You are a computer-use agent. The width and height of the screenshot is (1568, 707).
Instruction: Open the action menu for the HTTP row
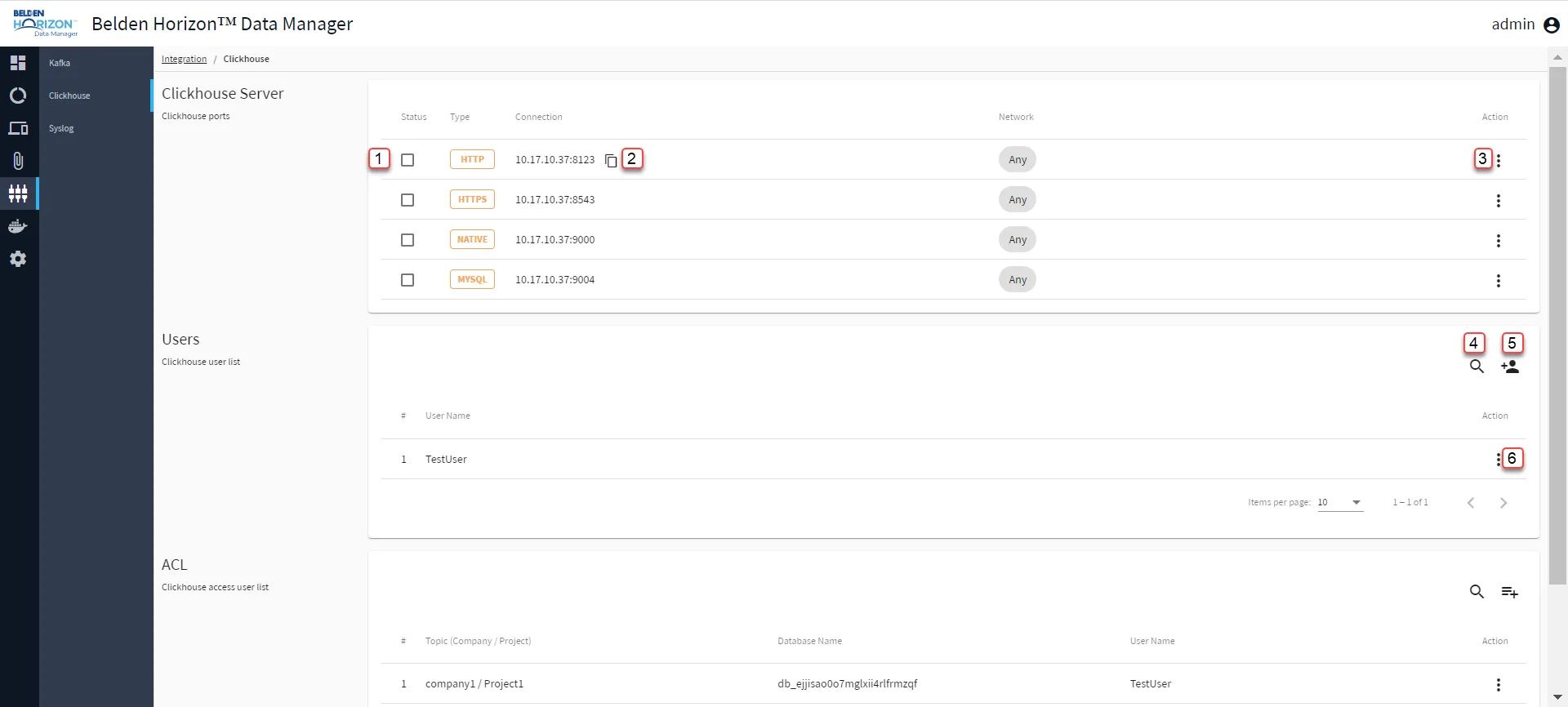coord(1499,161)
